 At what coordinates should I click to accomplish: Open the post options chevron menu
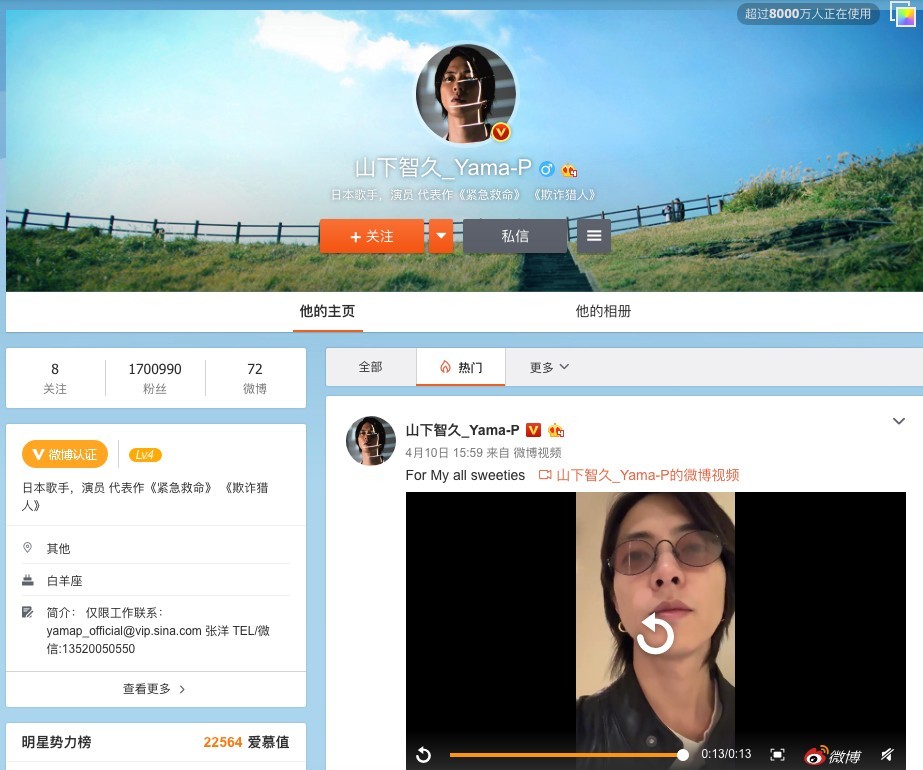898,421
